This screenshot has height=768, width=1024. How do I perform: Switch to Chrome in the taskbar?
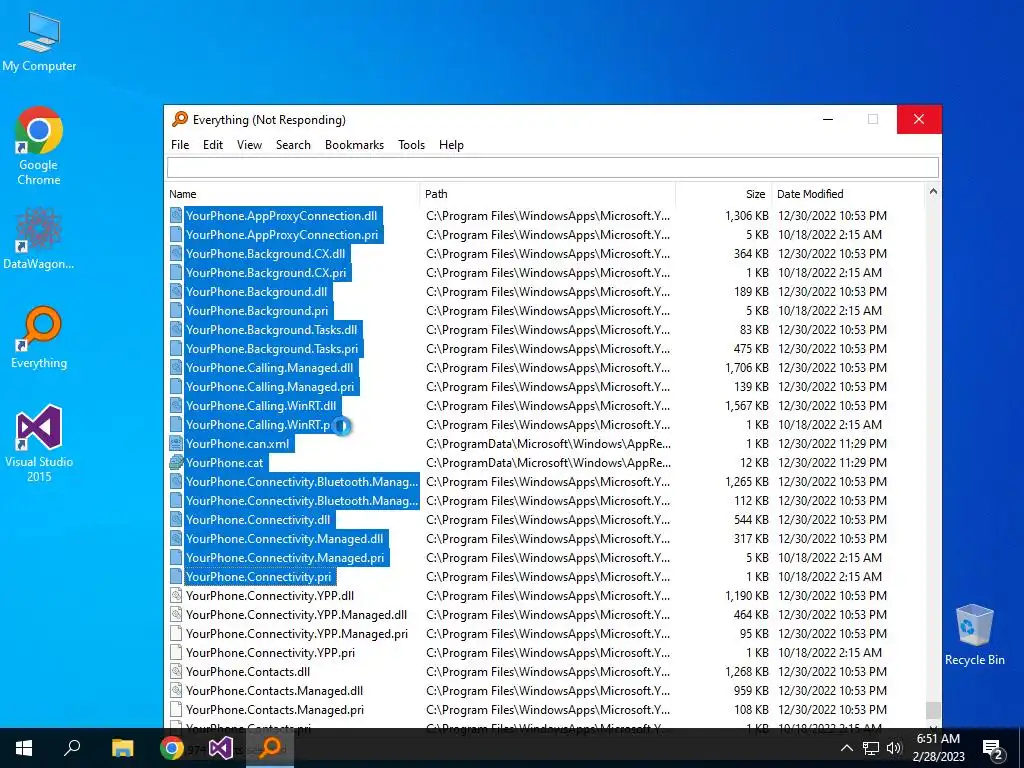[x=172, y=748]
